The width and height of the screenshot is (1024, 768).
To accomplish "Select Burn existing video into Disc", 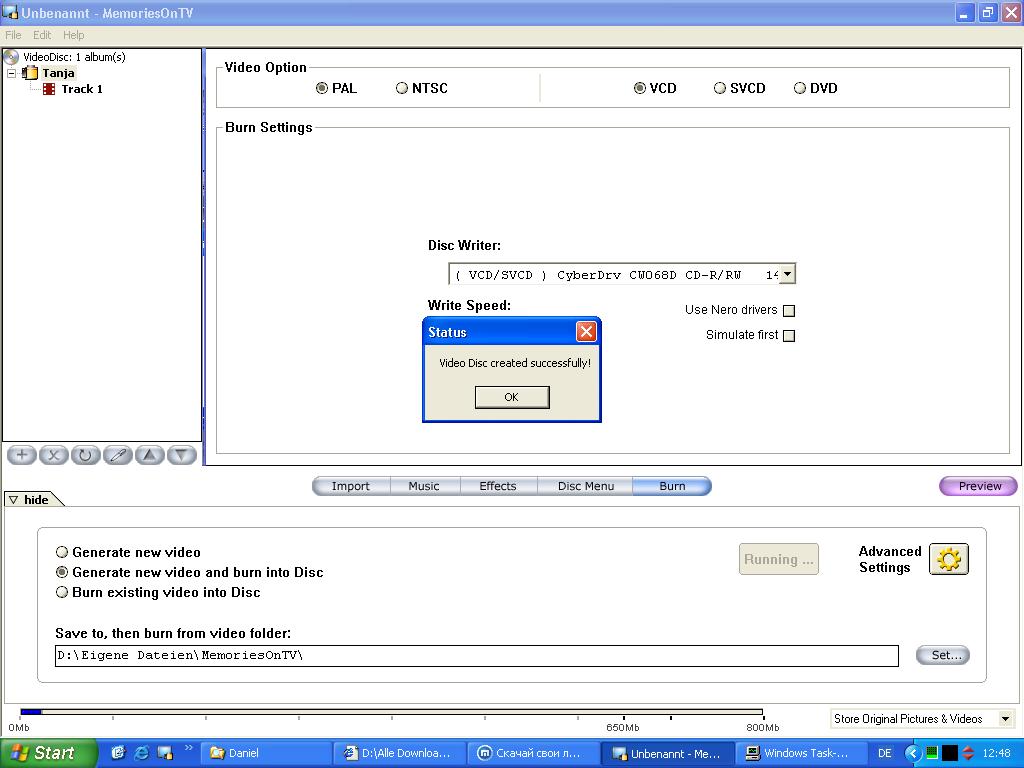I will pyautogui.click(x=62, y=592).
